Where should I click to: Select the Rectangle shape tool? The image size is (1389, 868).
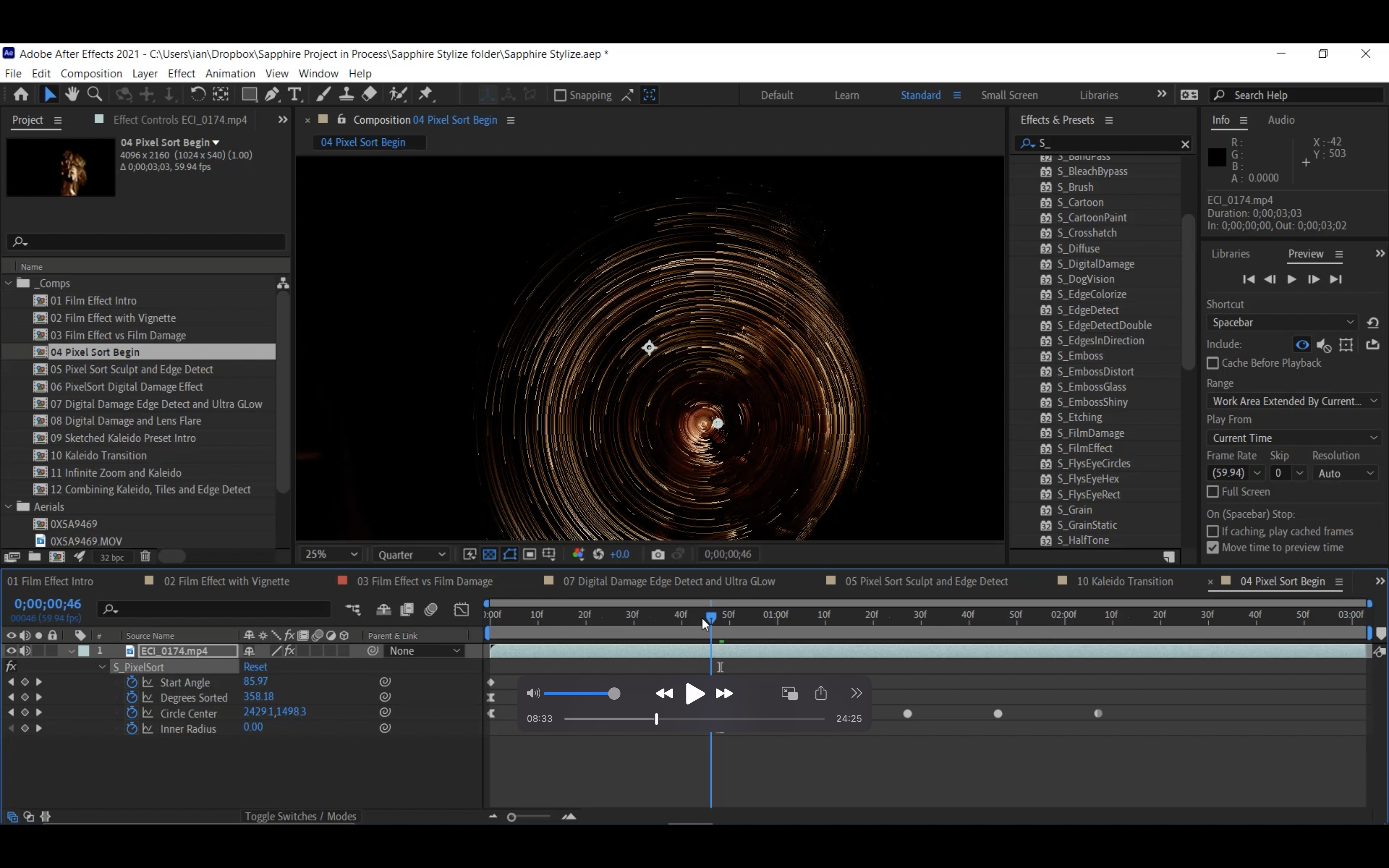tap(249, 95)
